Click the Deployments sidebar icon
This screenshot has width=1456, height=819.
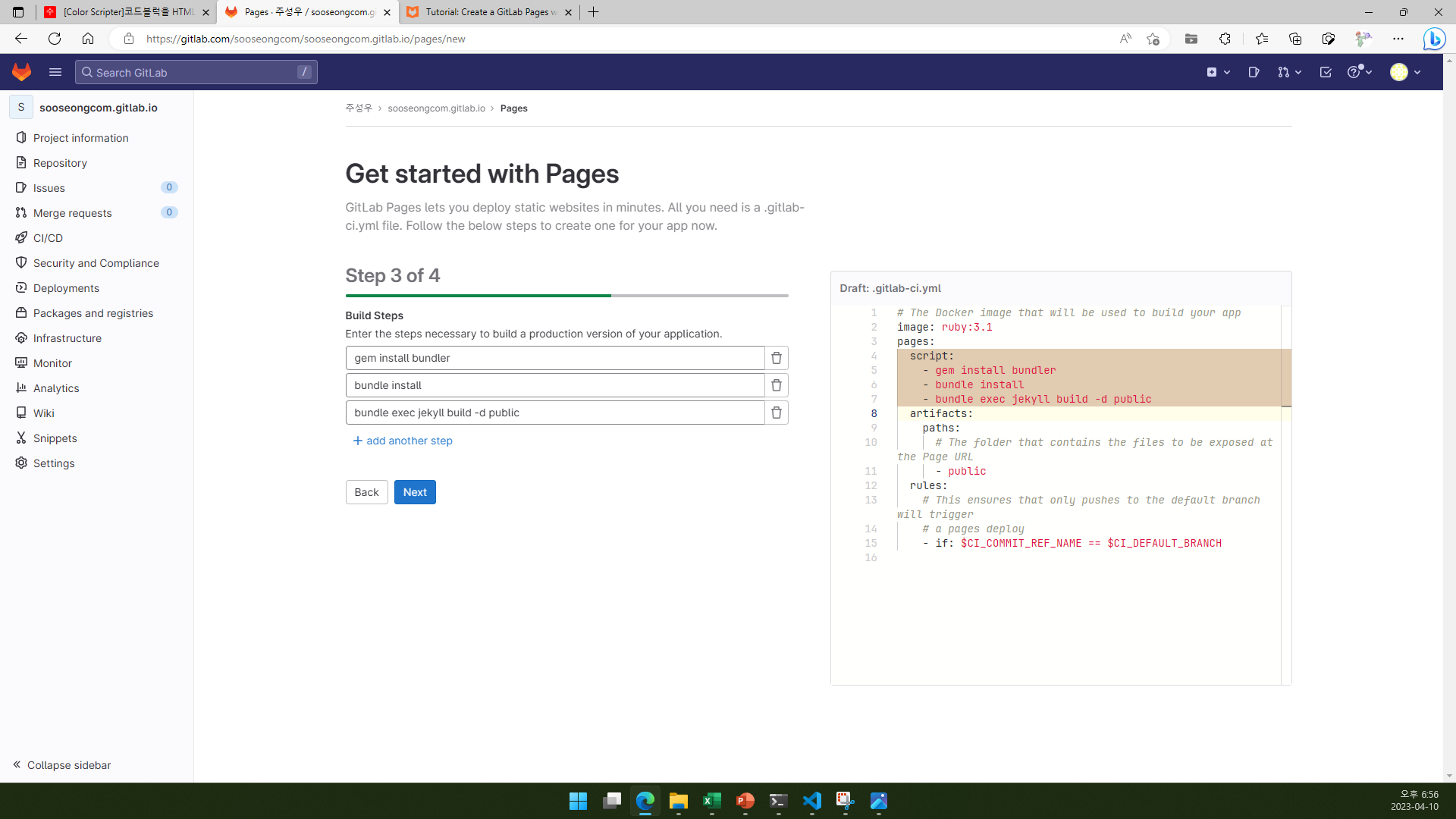tap(21, 288)
